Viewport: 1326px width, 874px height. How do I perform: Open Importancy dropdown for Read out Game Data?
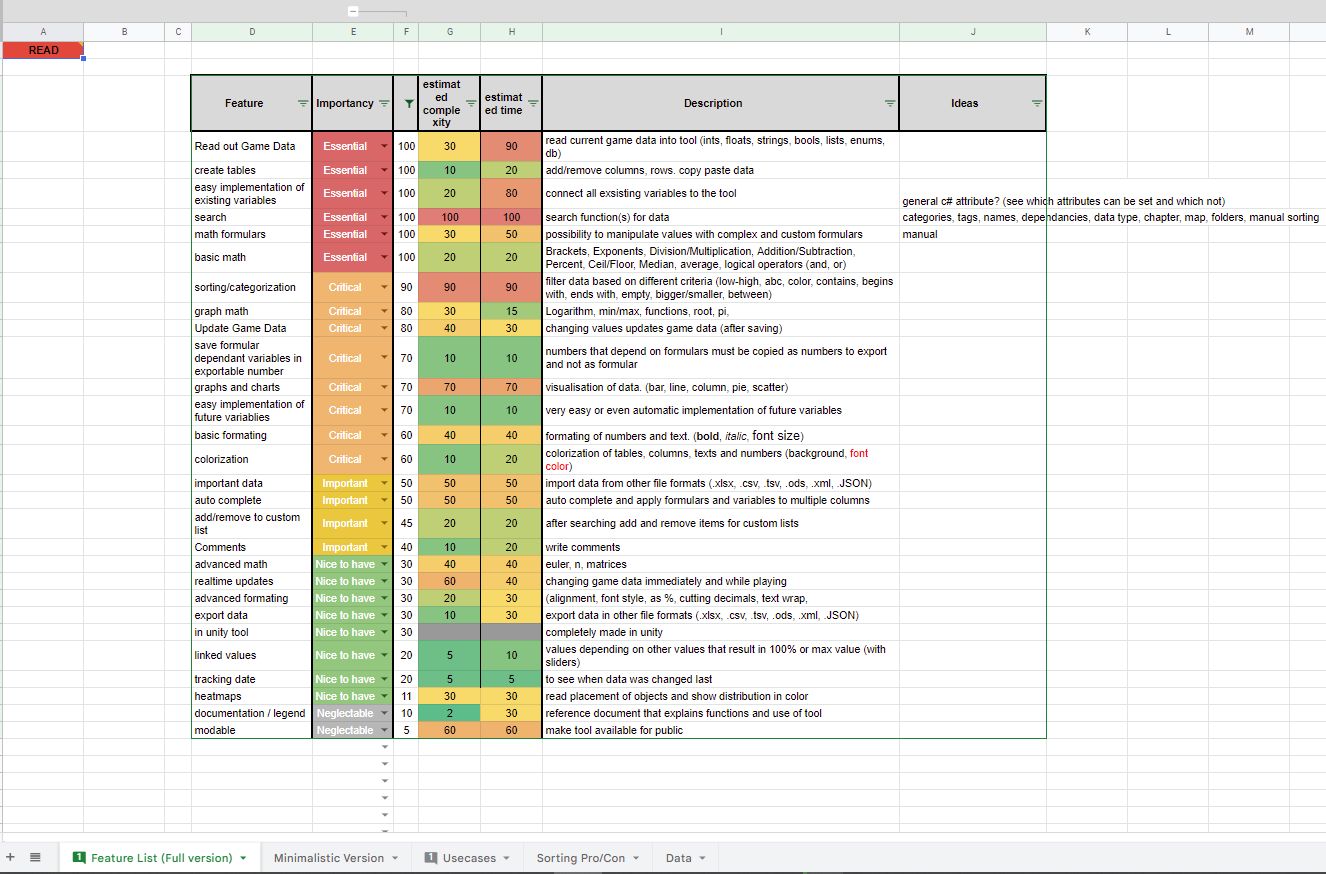pyautogui.click(x=385, y=146)
